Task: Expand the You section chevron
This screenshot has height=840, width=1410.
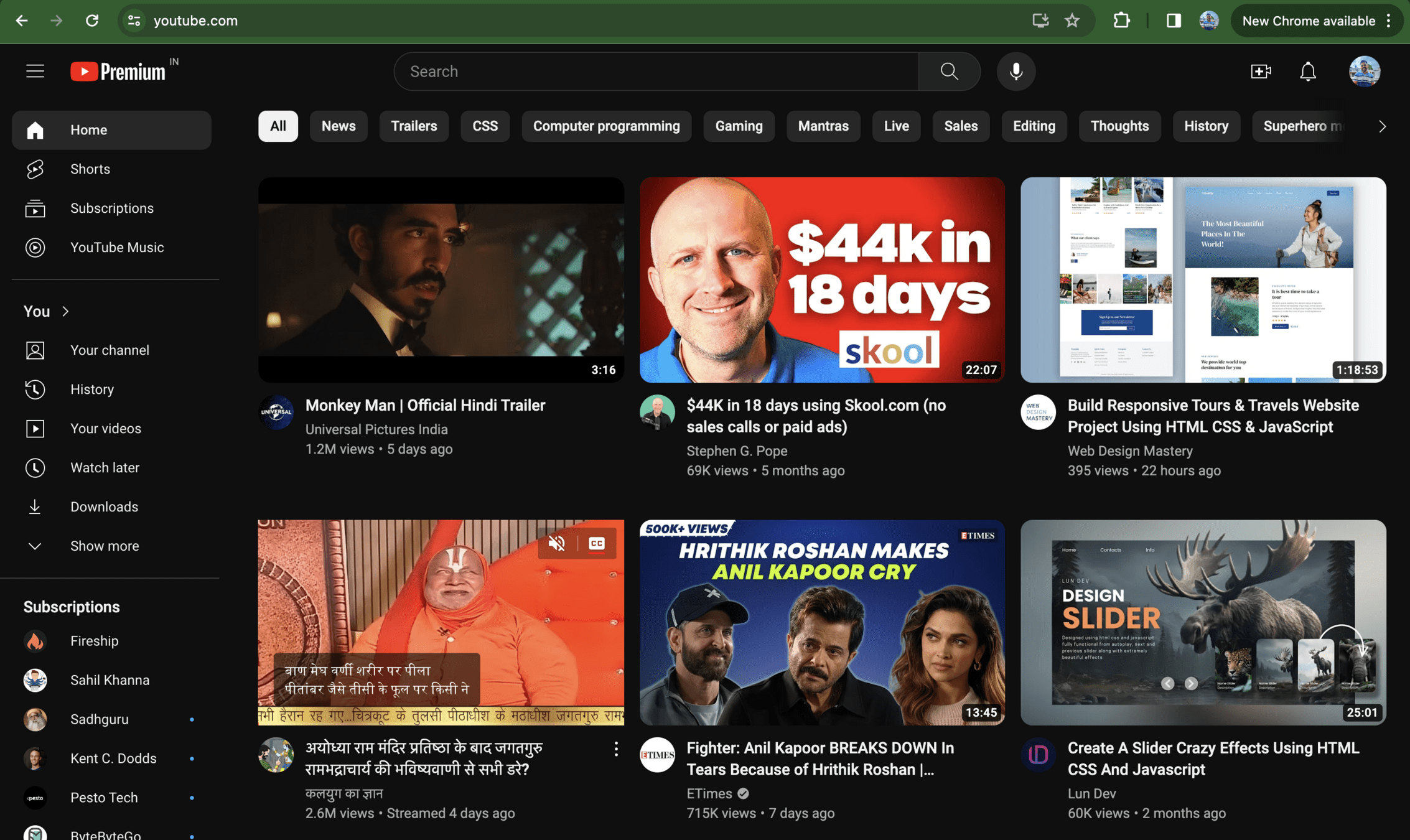Action: 65,311
